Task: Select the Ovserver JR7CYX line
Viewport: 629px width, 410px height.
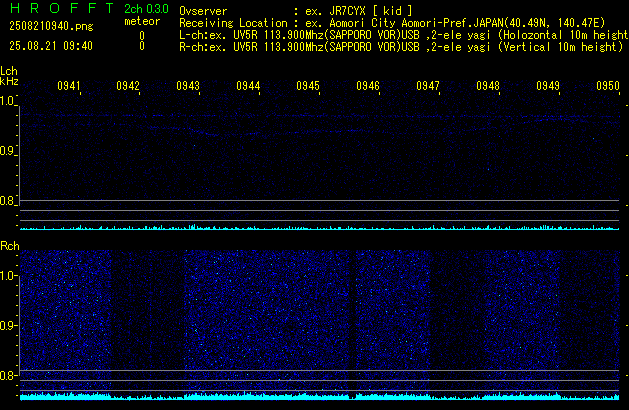Action: [296, 11]
